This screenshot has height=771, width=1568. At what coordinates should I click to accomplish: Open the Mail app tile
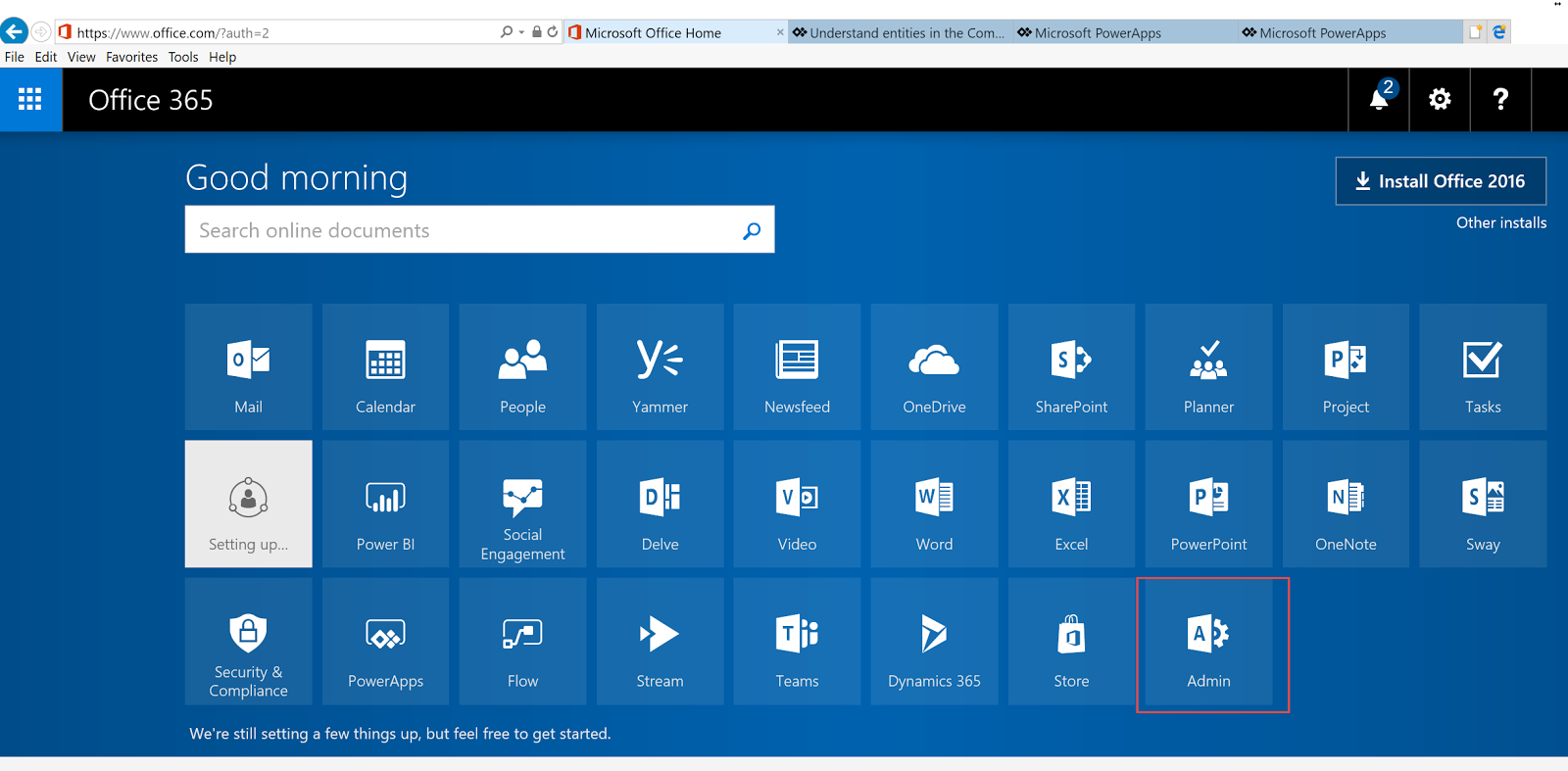click(x=248, y=366)
